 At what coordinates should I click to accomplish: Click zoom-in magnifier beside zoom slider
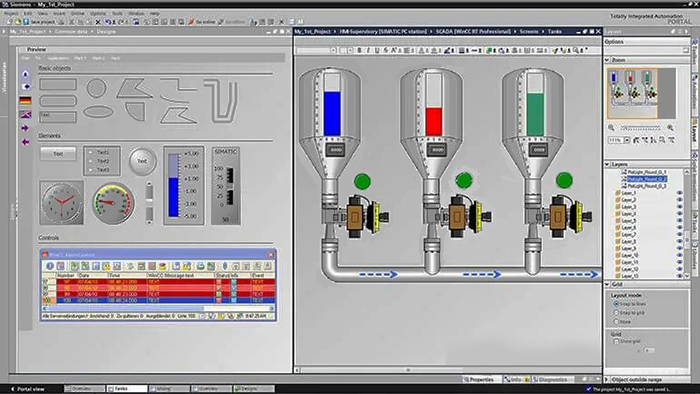[670, 128]
